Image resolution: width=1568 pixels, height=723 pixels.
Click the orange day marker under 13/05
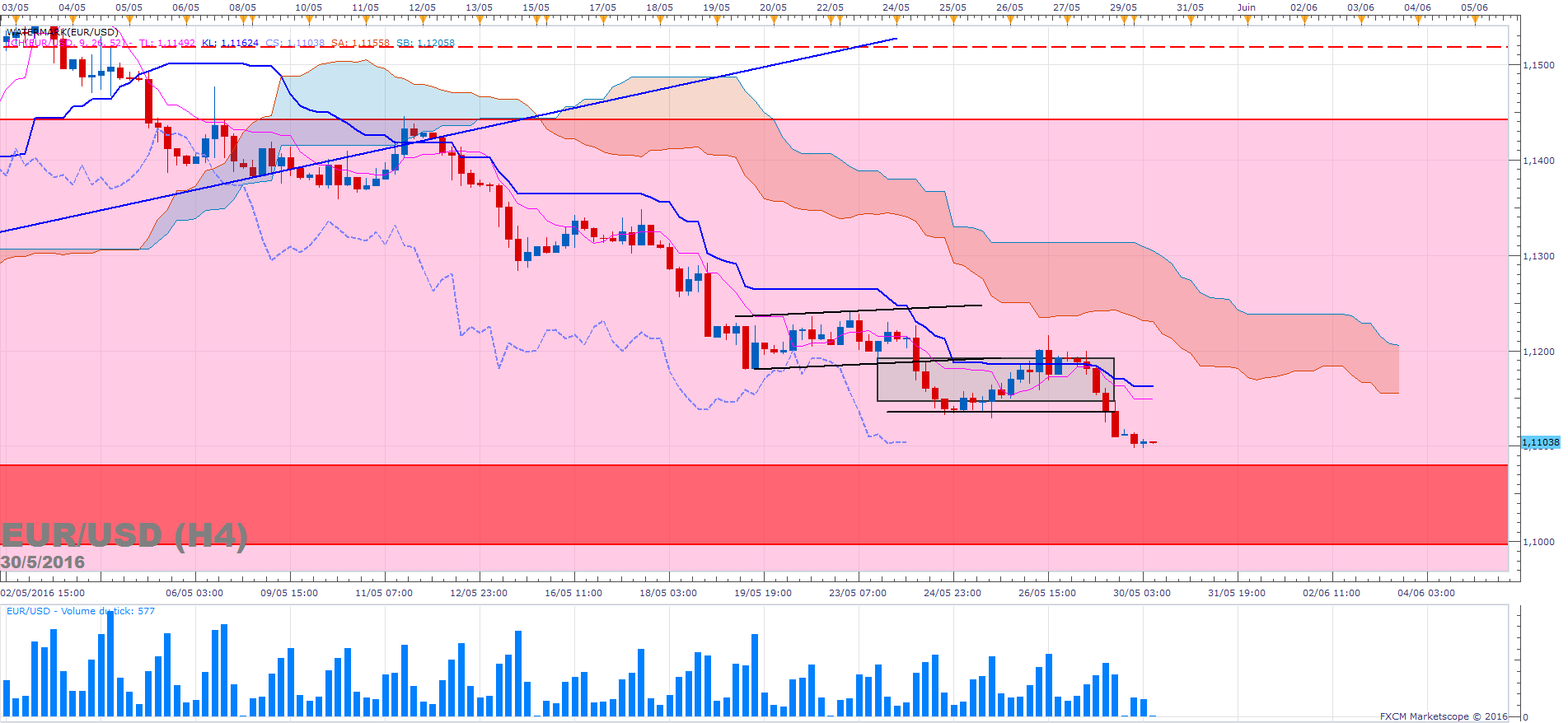point(480,19)
